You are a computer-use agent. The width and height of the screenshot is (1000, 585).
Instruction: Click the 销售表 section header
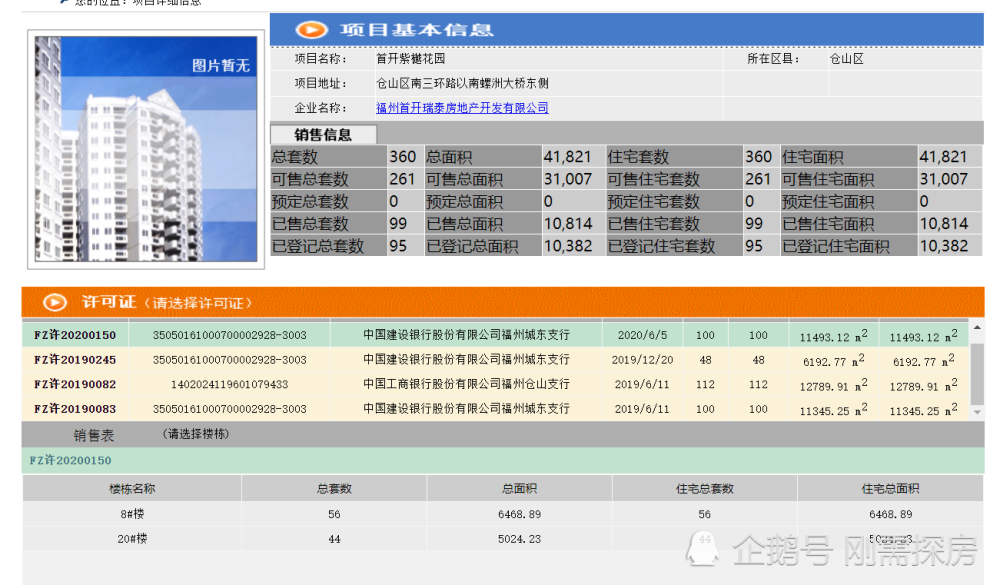(x=94, y=435)
